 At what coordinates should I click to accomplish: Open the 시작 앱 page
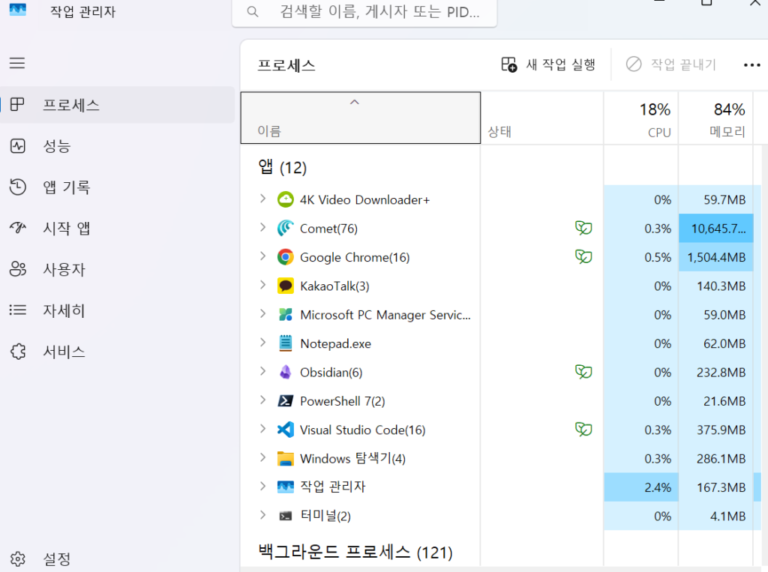[x=118, y=228]
